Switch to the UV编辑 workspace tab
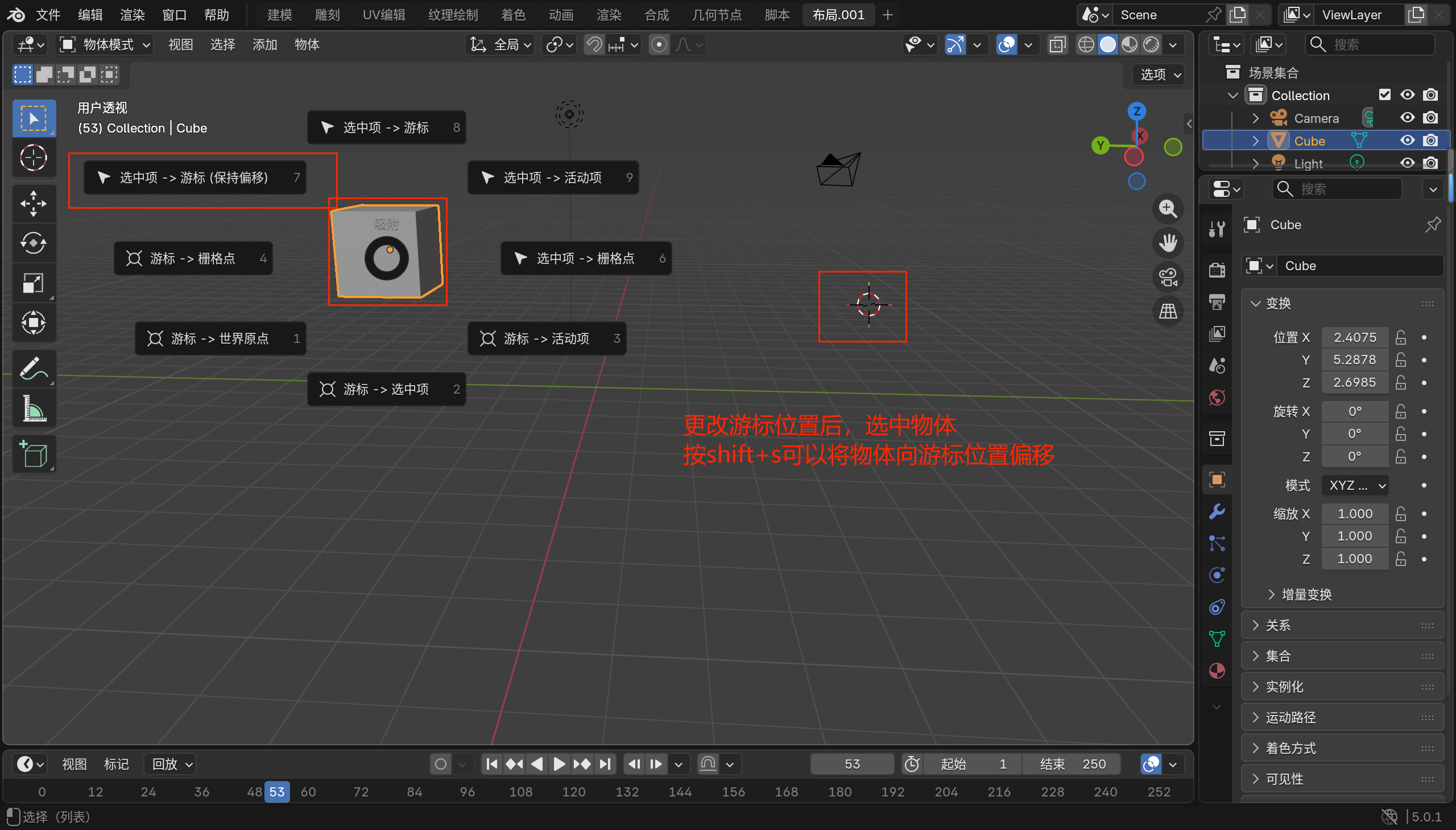 [x=383, y=15]
